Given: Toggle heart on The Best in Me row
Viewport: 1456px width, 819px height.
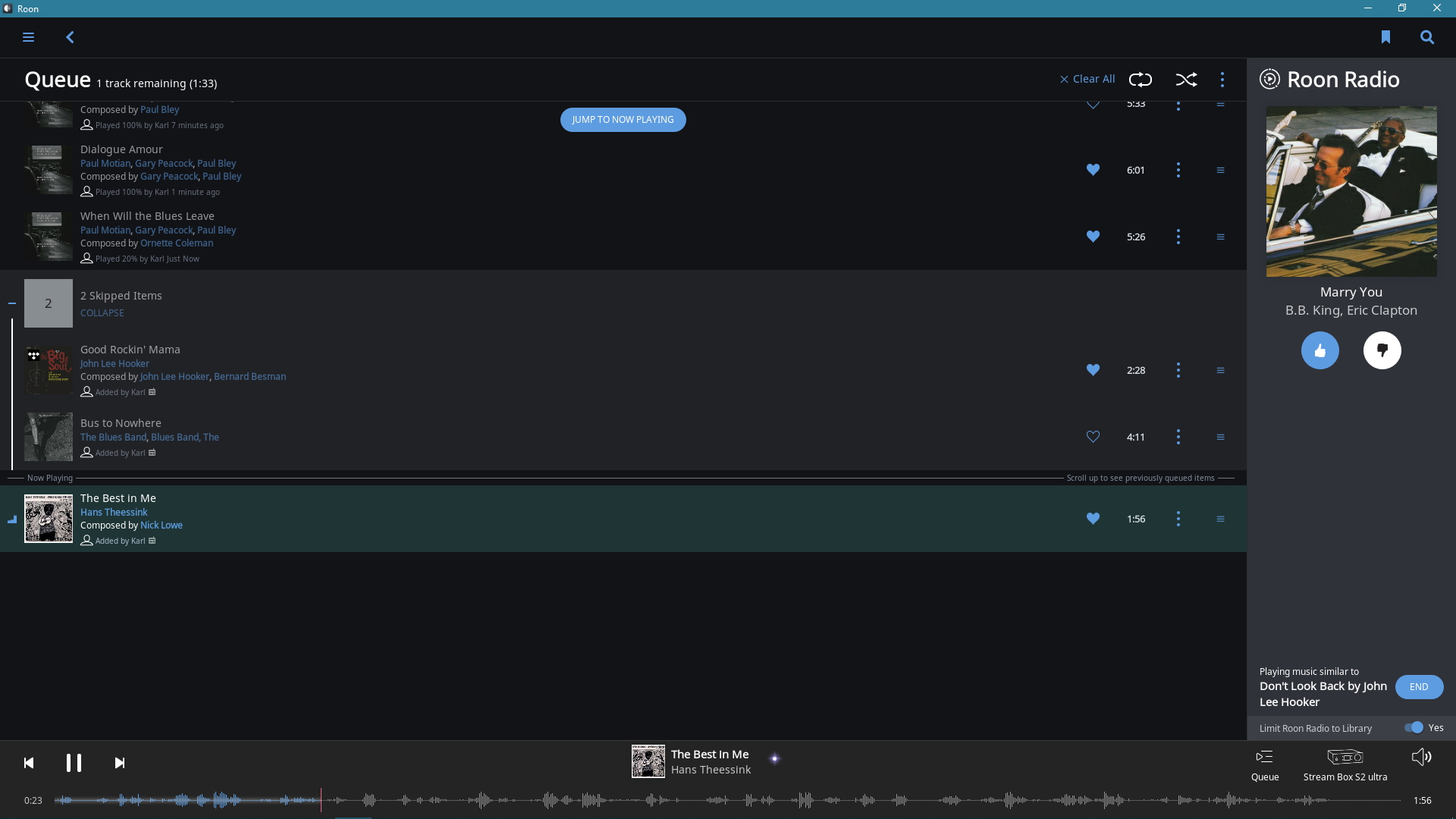Looking at the screenshot, I should 1093,519.
